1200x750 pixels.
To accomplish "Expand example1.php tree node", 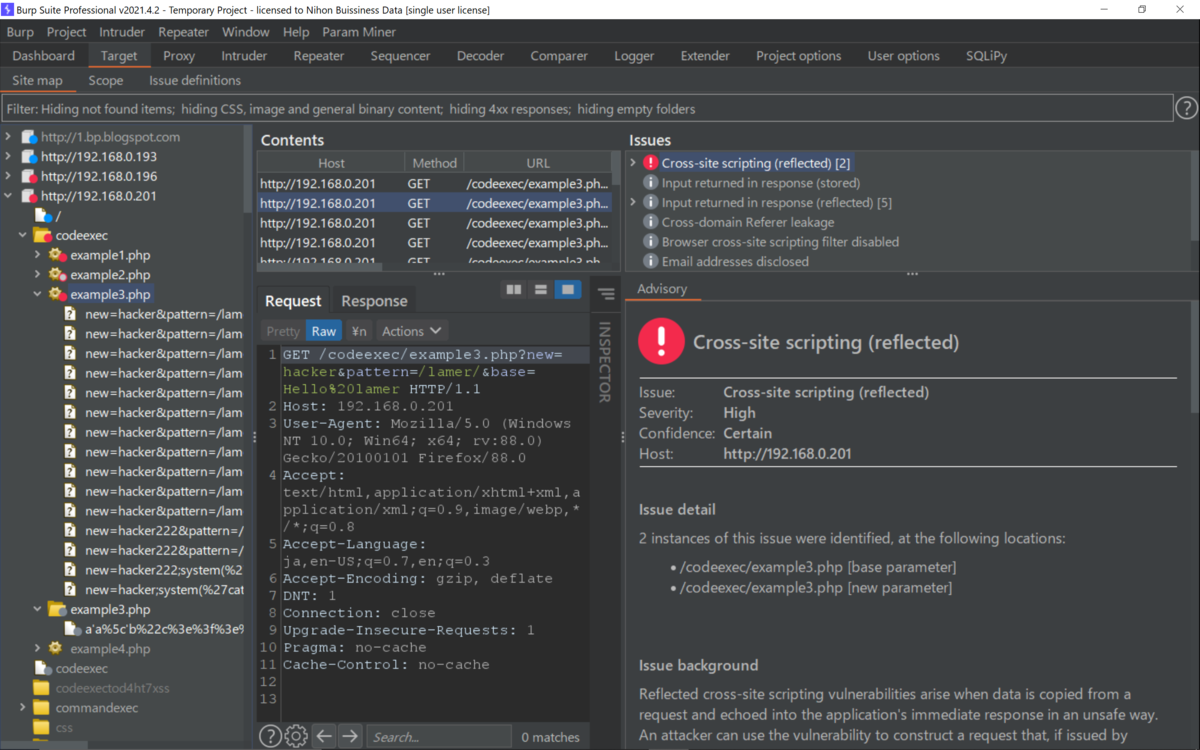I will pyautogui.click(x=38, y=255).
